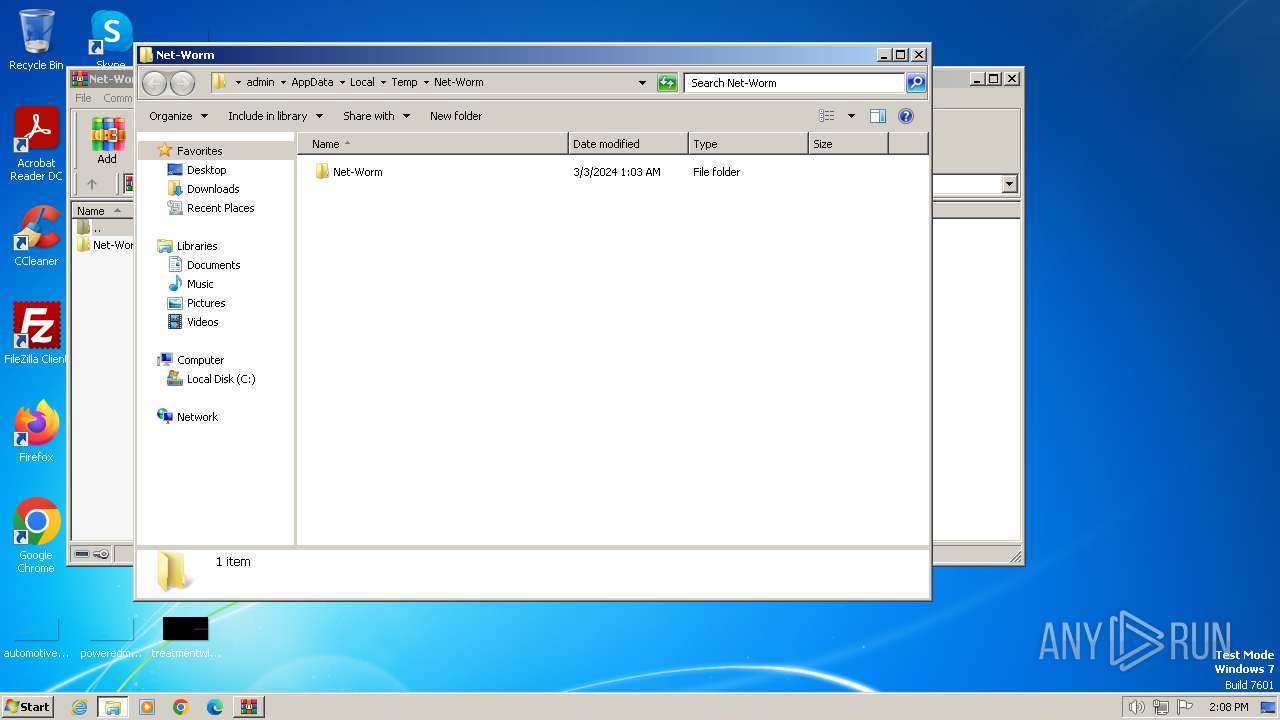Click WinRAR up-one-level arrow
1280x720 pixels.
tap(92, 184)
